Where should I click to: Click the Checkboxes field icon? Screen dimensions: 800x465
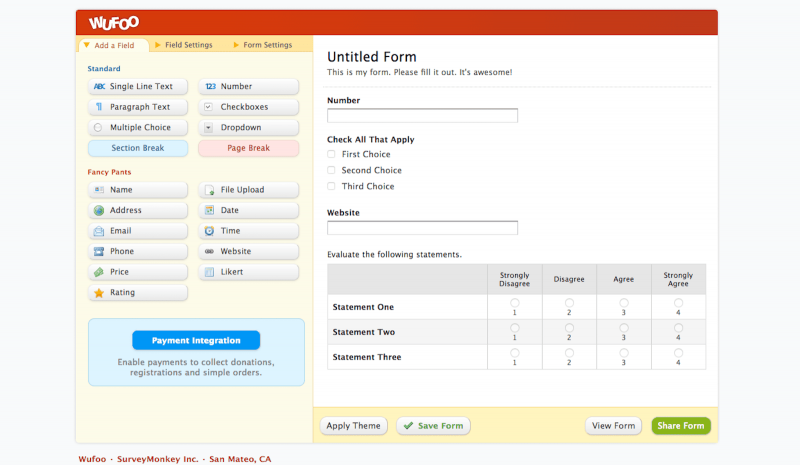point(208,107)
